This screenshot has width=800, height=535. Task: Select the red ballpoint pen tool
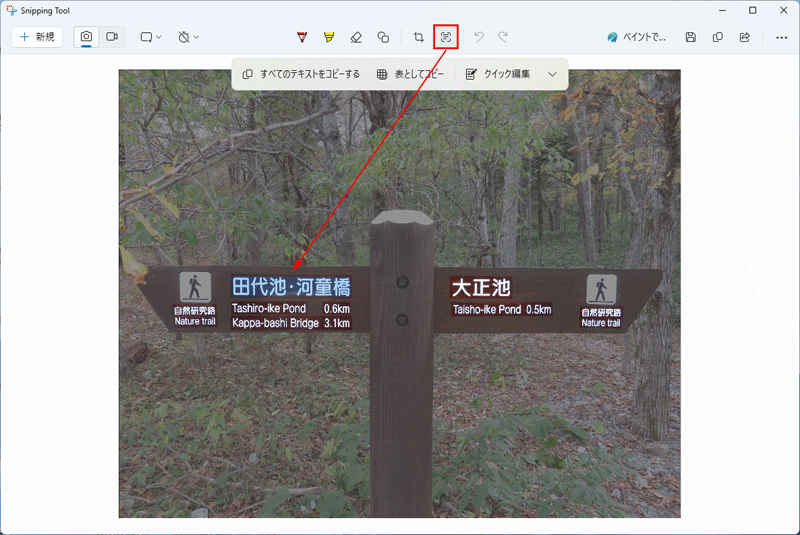302,37
